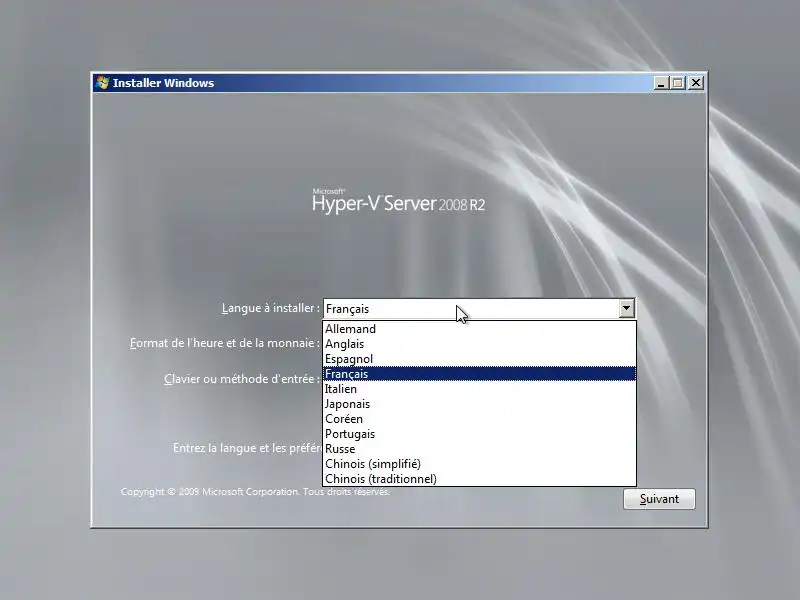
Task: Click the Format de l'heure et de la monnaie label
Action: point(225,343)
